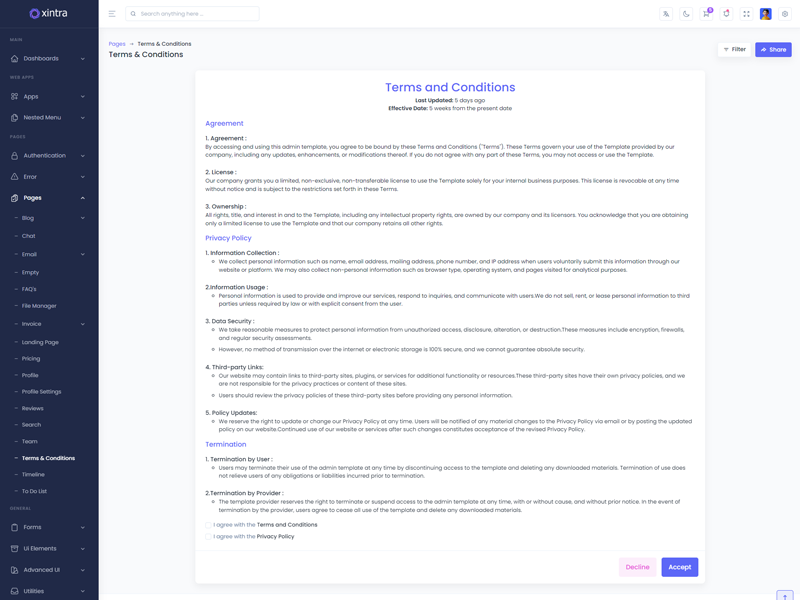Open the FAQ's page in sidebar
This screenshot has height=600, width=800.
tap(29, 289)
